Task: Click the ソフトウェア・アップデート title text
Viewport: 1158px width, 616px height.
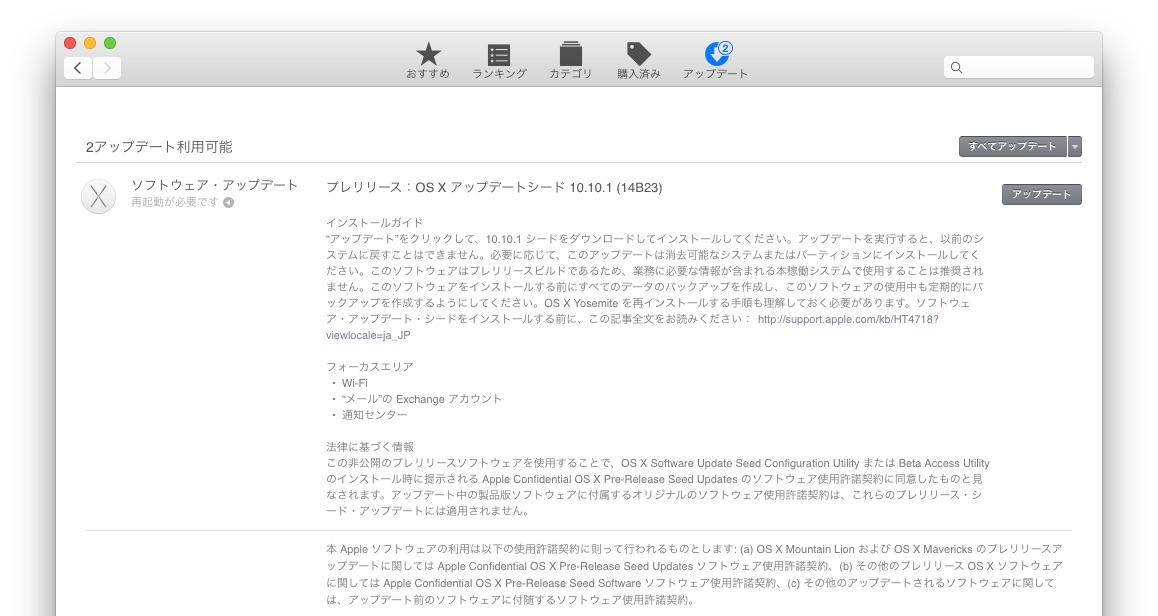Action: tap(215, 185)
